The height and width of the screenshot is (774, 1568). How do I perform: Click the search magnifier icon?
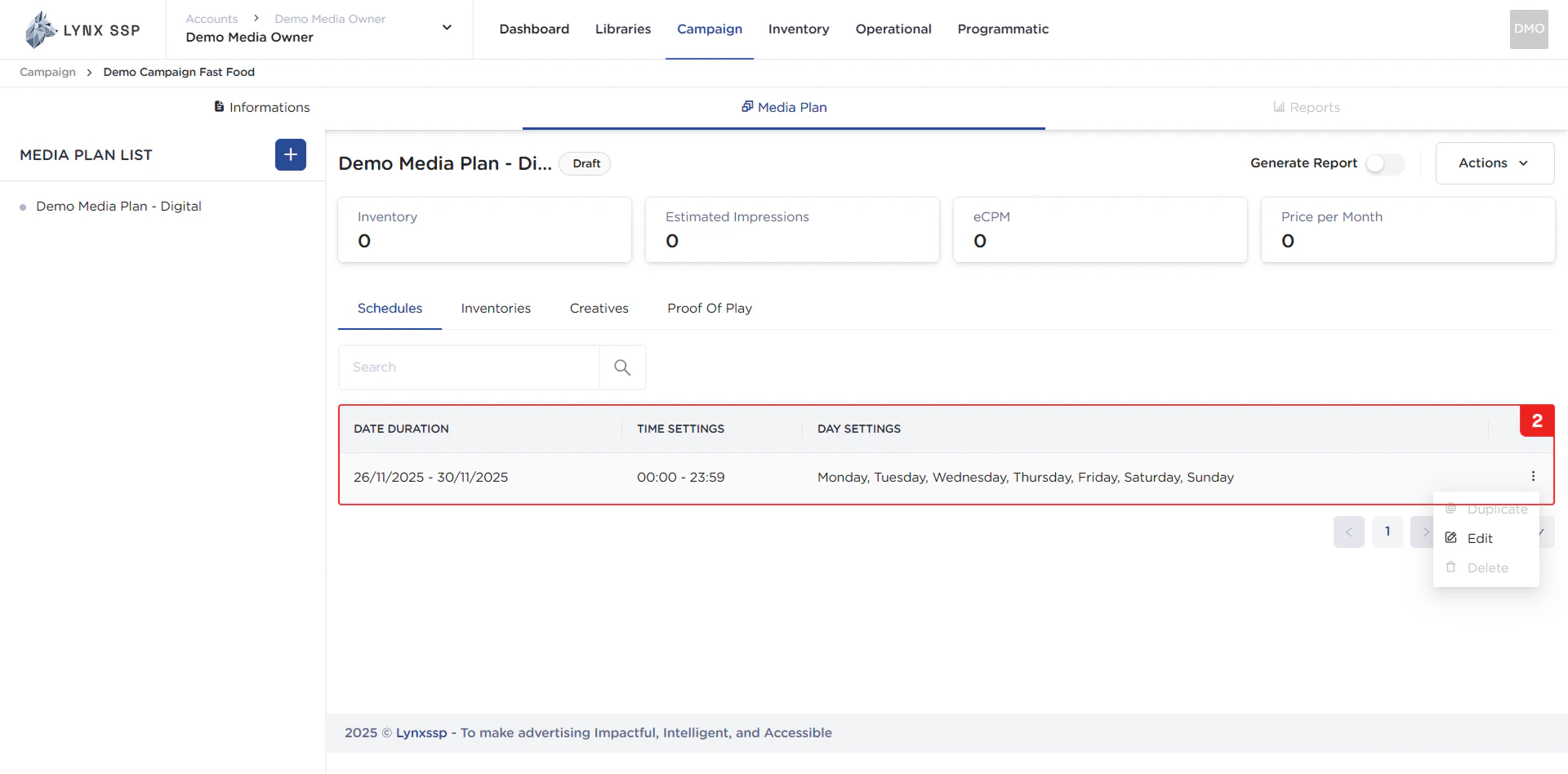pos(622,367)
